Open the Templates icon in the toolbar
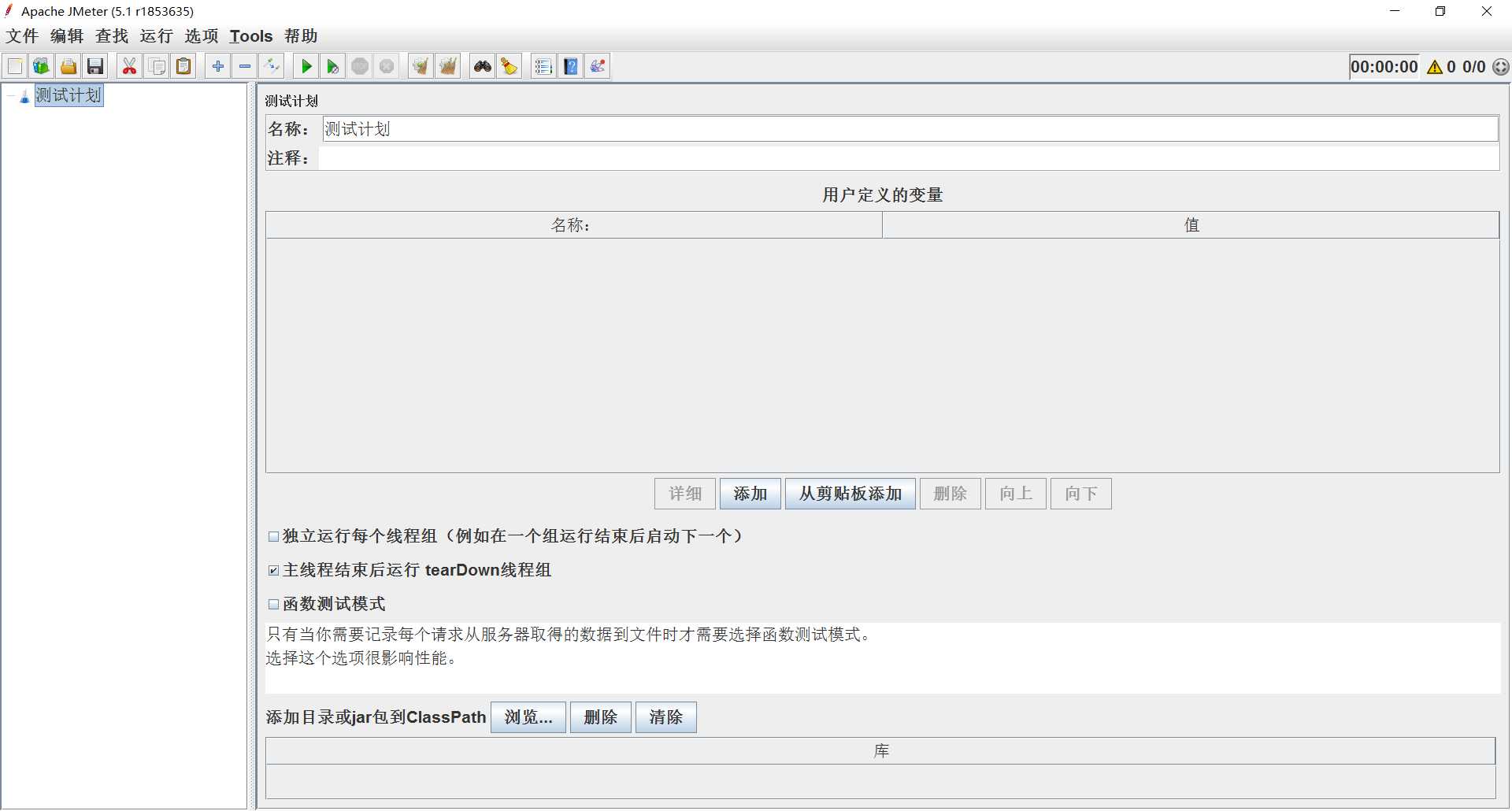1512x811 pixels. pos(42,67)
